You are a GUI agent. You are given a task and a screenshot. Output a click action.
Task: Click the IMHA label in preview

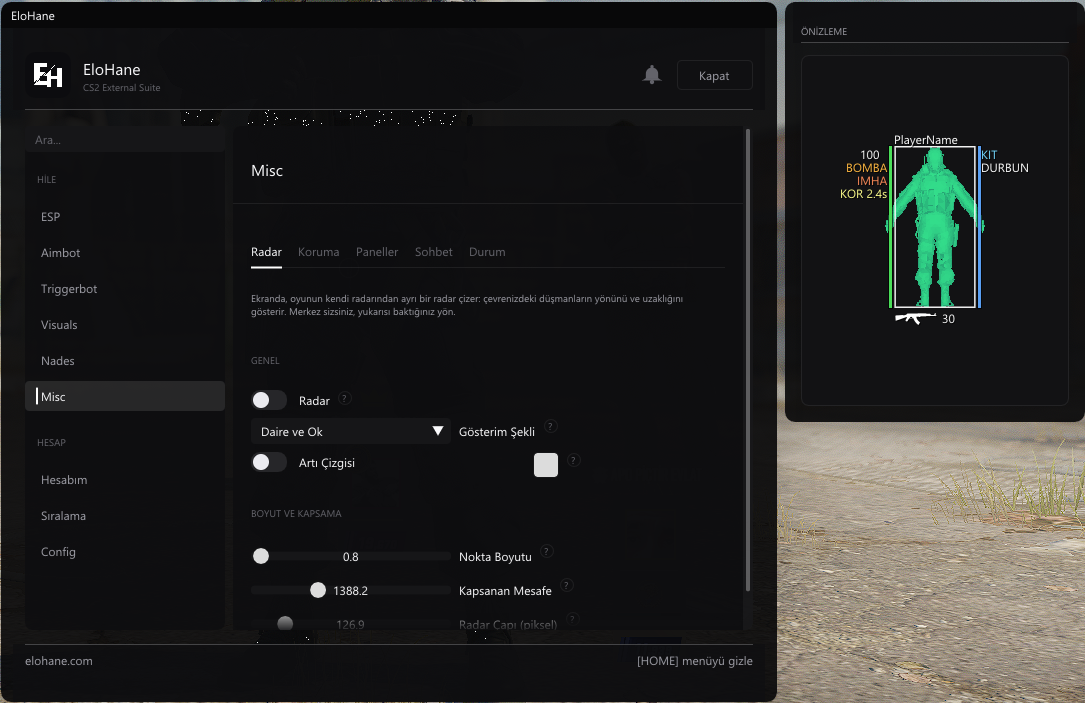click(x=872, y=181)
